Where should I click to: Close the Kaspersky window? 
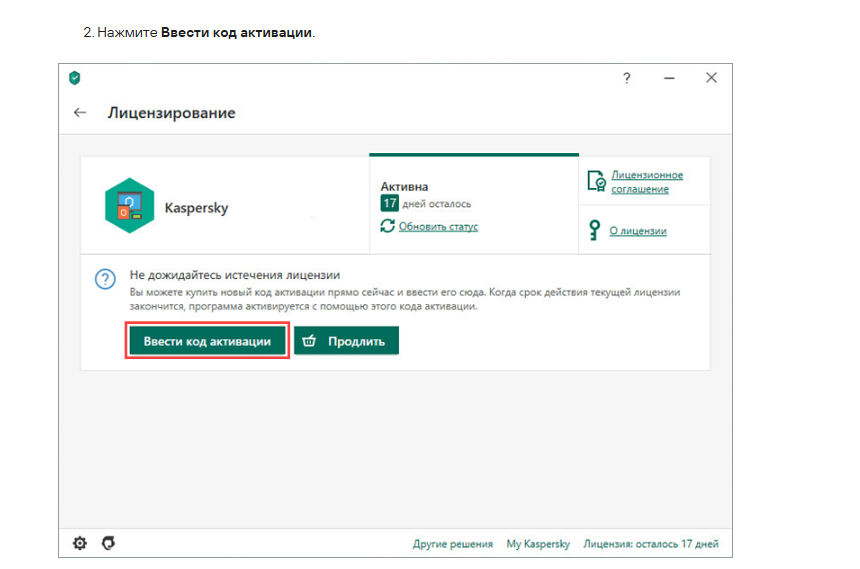pos(711,78)
